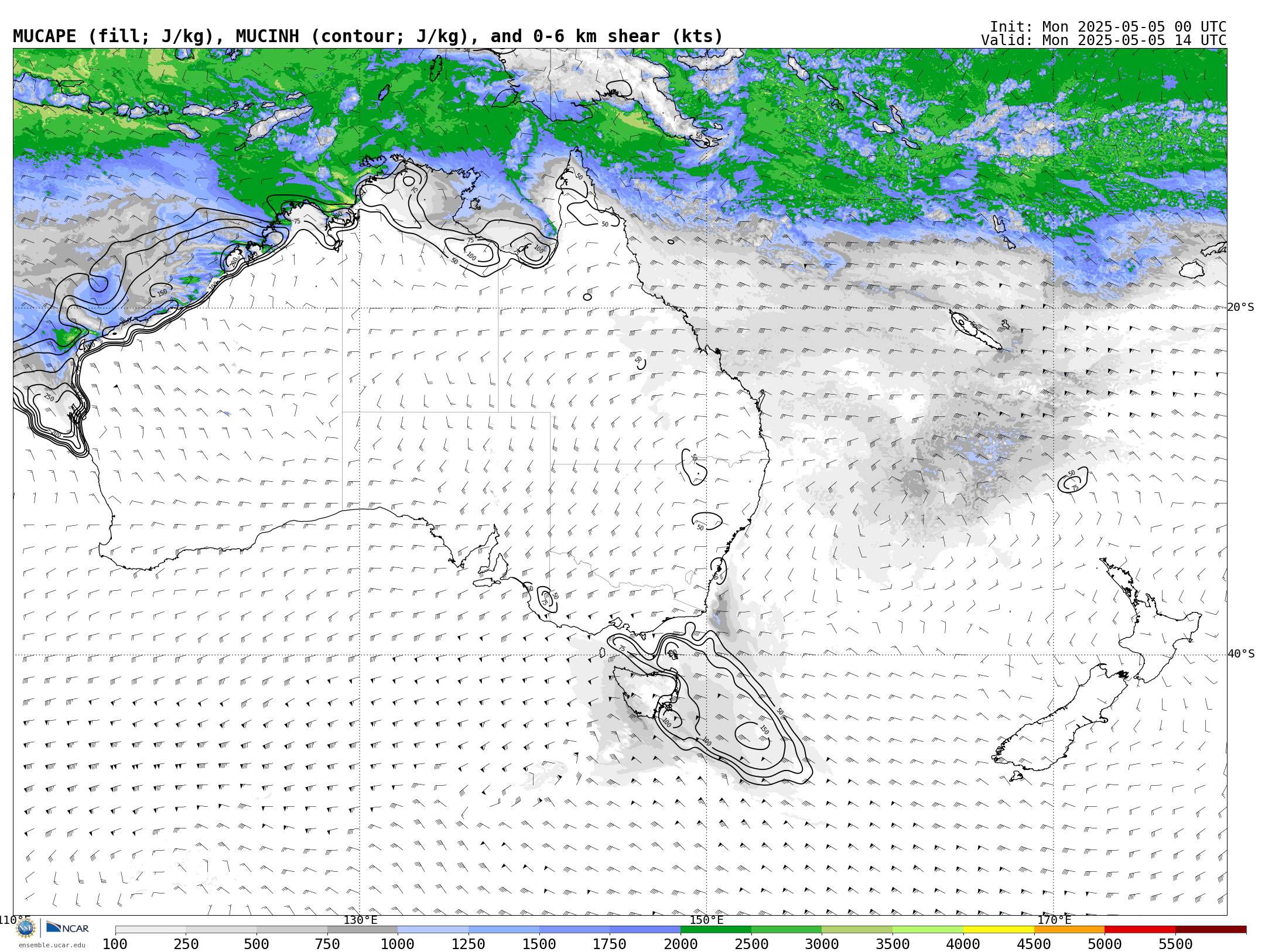1265x952 pixels.
Task: Pick the dark gray 750–1000 colorbar swatch
Action: [x=363, y=930]
